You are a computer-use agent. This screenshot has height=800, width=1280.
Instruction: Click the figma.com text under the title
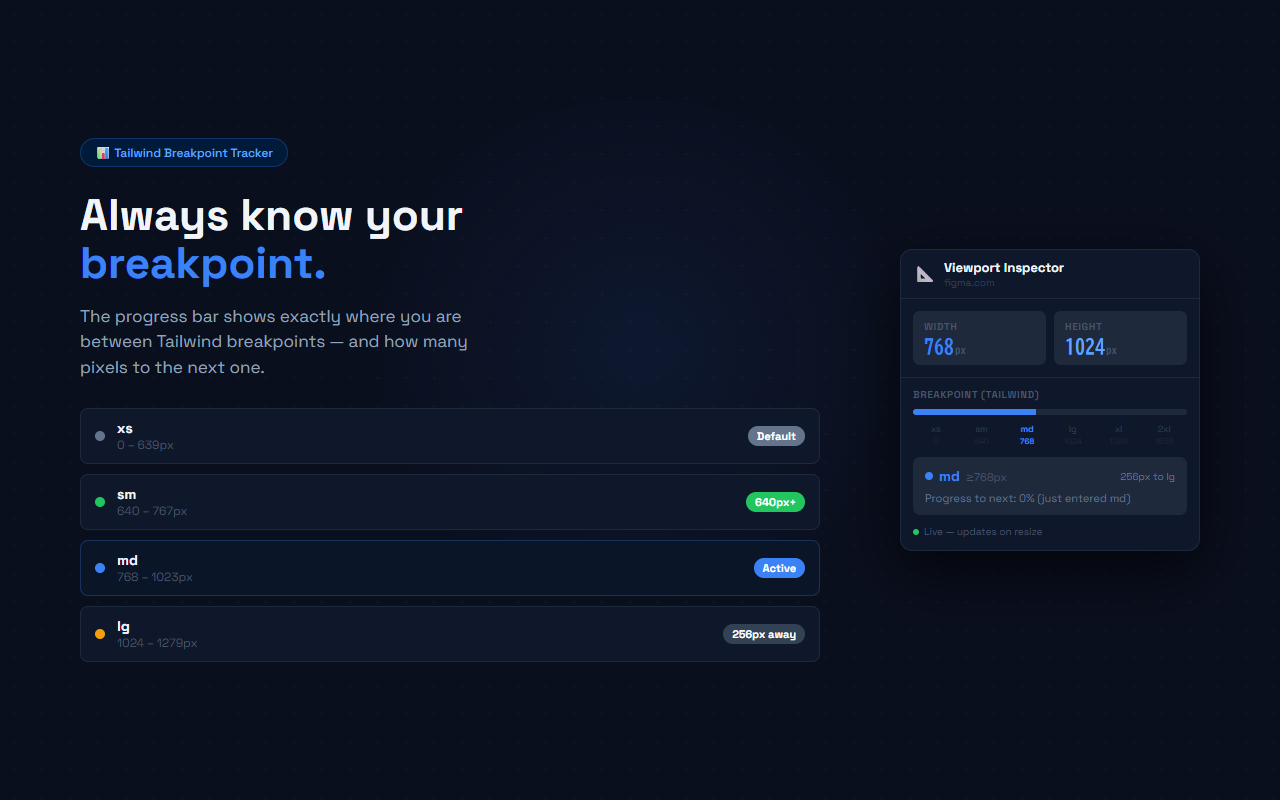coord(969,283)
